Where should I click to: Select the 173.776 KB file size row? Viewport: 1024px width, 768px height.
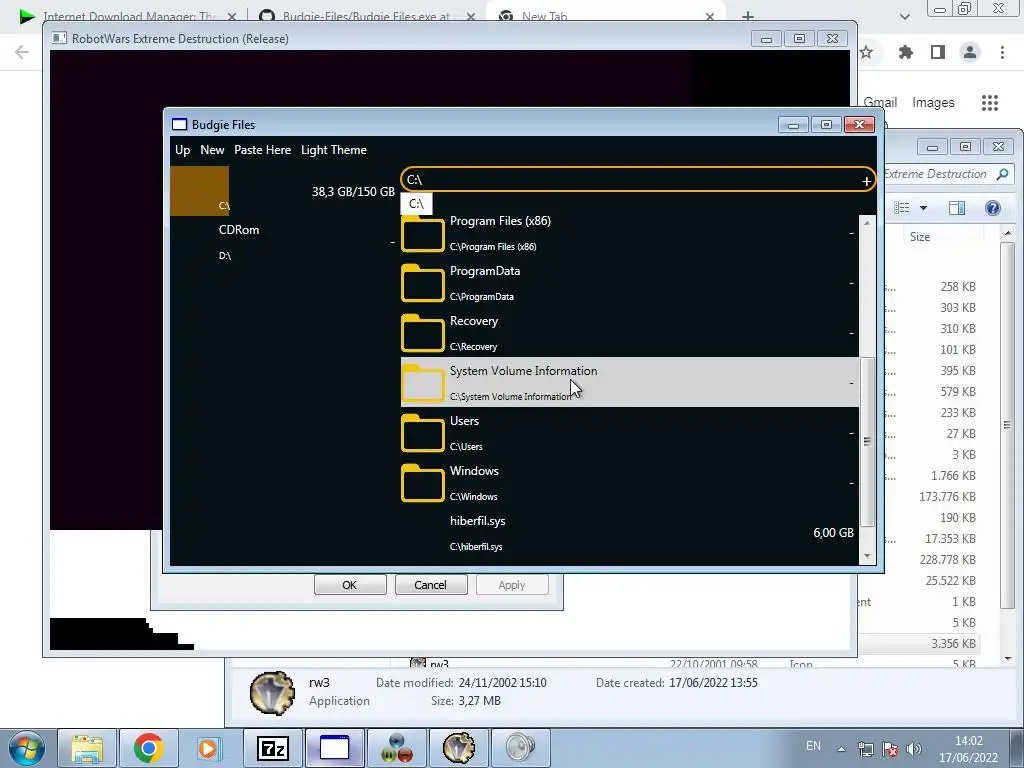(947, 496)
